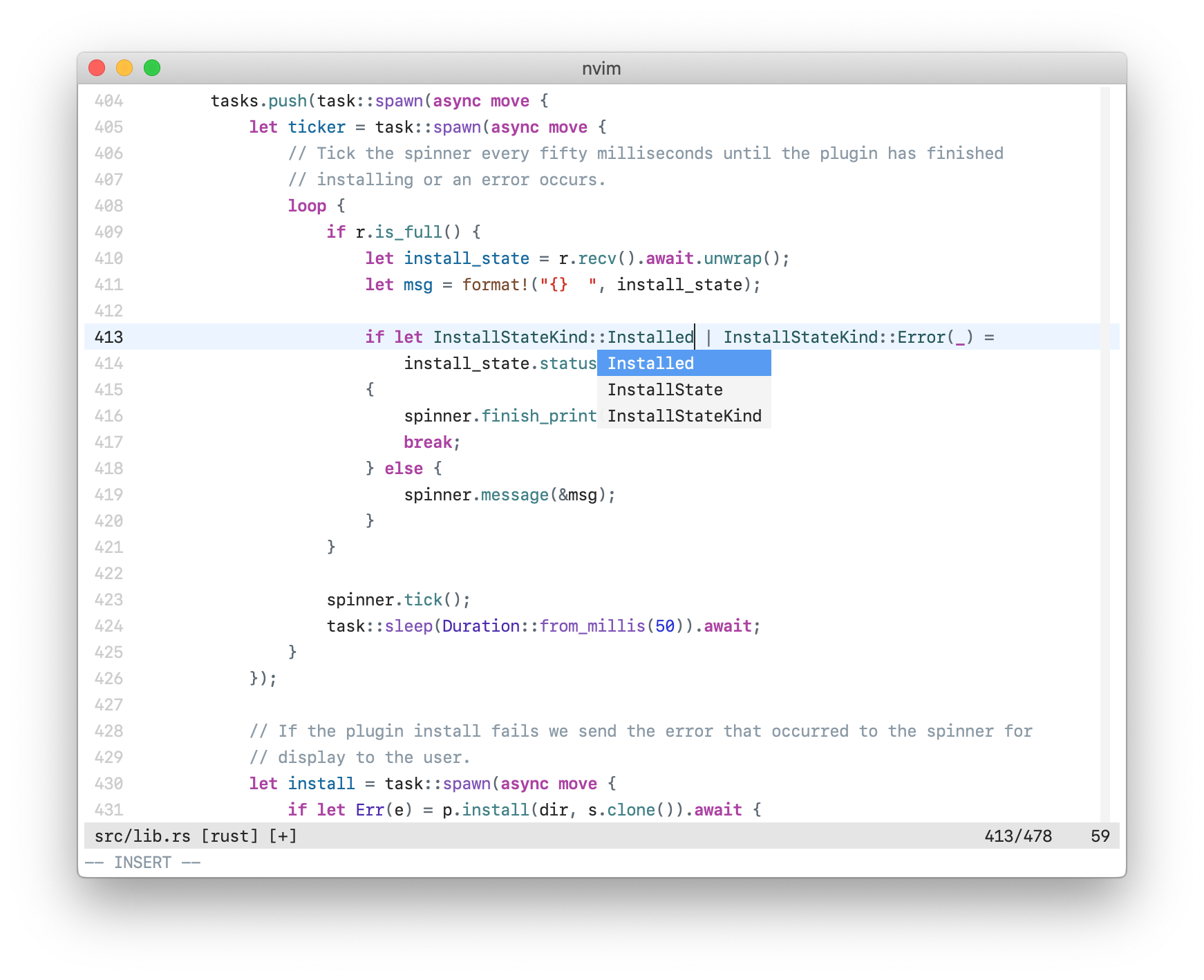Viewport: 1204px width, 980px height.
Task: Click line number 413 in the gutter
Action: pos(109,337)
